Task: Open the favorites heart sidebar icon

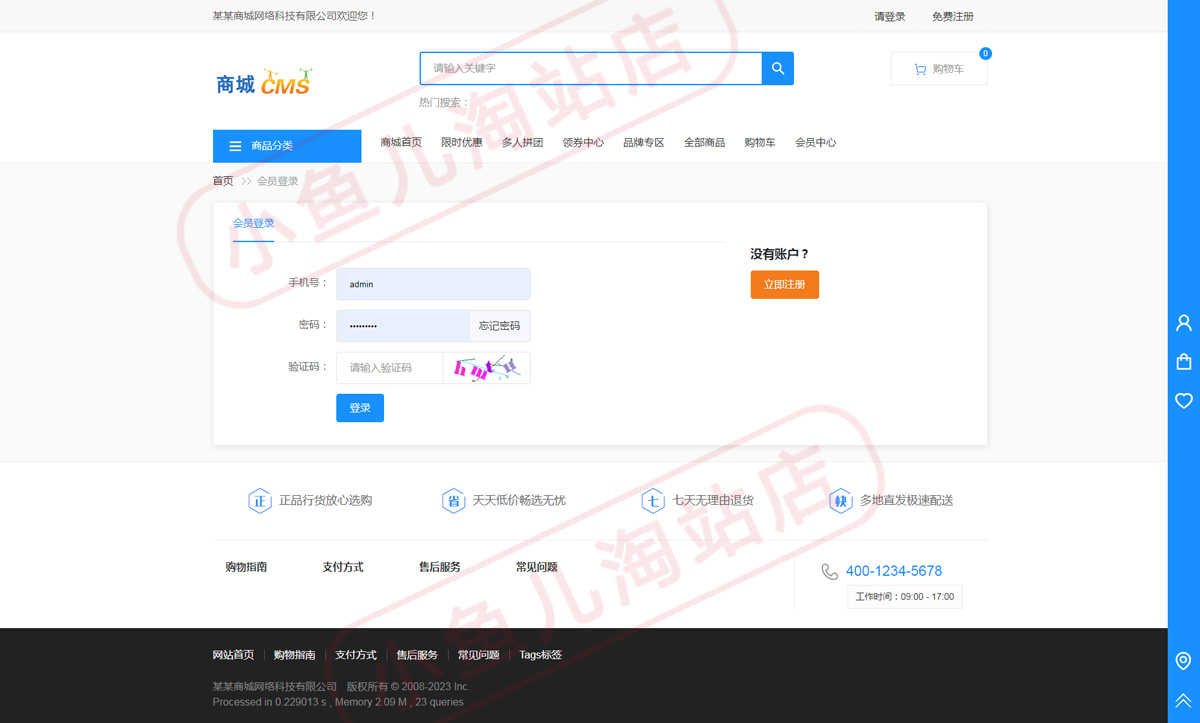Action: [1183, 401]
